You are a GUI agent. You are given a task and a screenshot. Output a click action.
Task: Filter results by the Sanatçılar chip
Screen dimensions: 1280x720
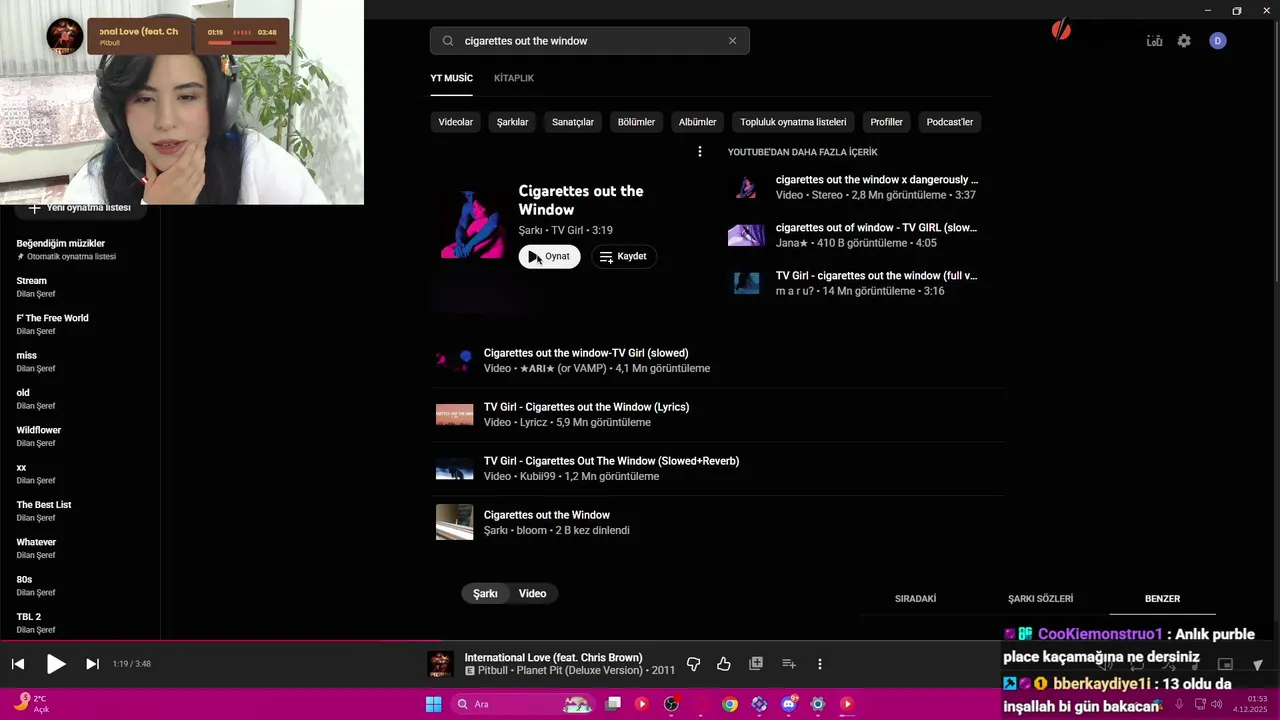(573, 122)
